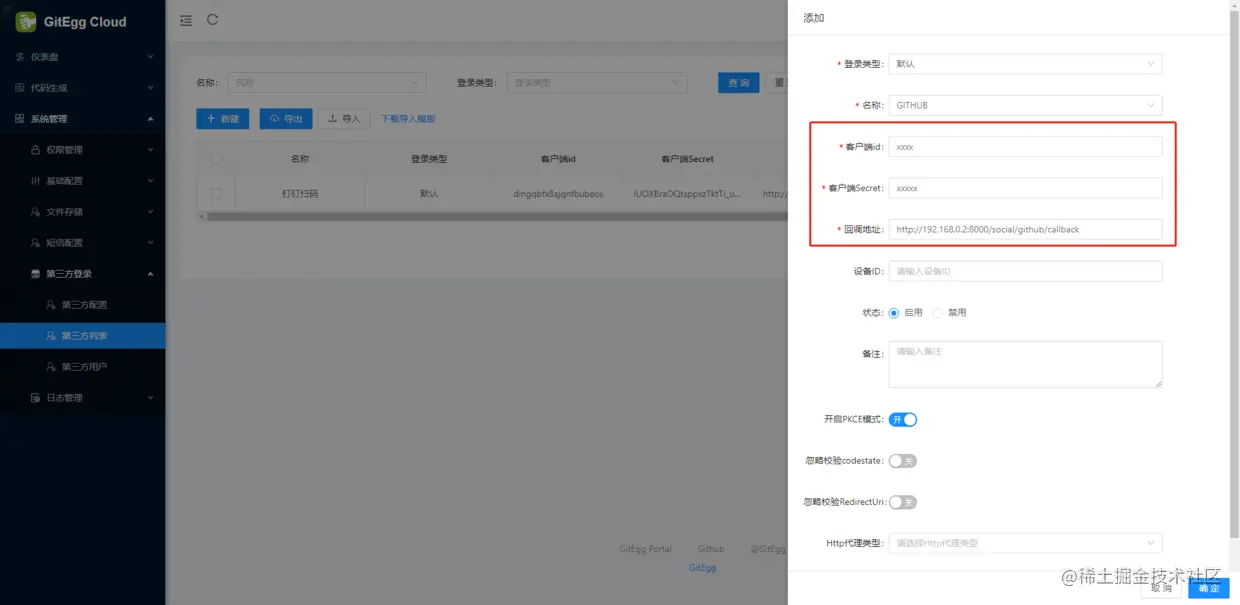Click the 取消 cancel button
The width and height of the screenshot is (1240, 605).
(1161, 588)
